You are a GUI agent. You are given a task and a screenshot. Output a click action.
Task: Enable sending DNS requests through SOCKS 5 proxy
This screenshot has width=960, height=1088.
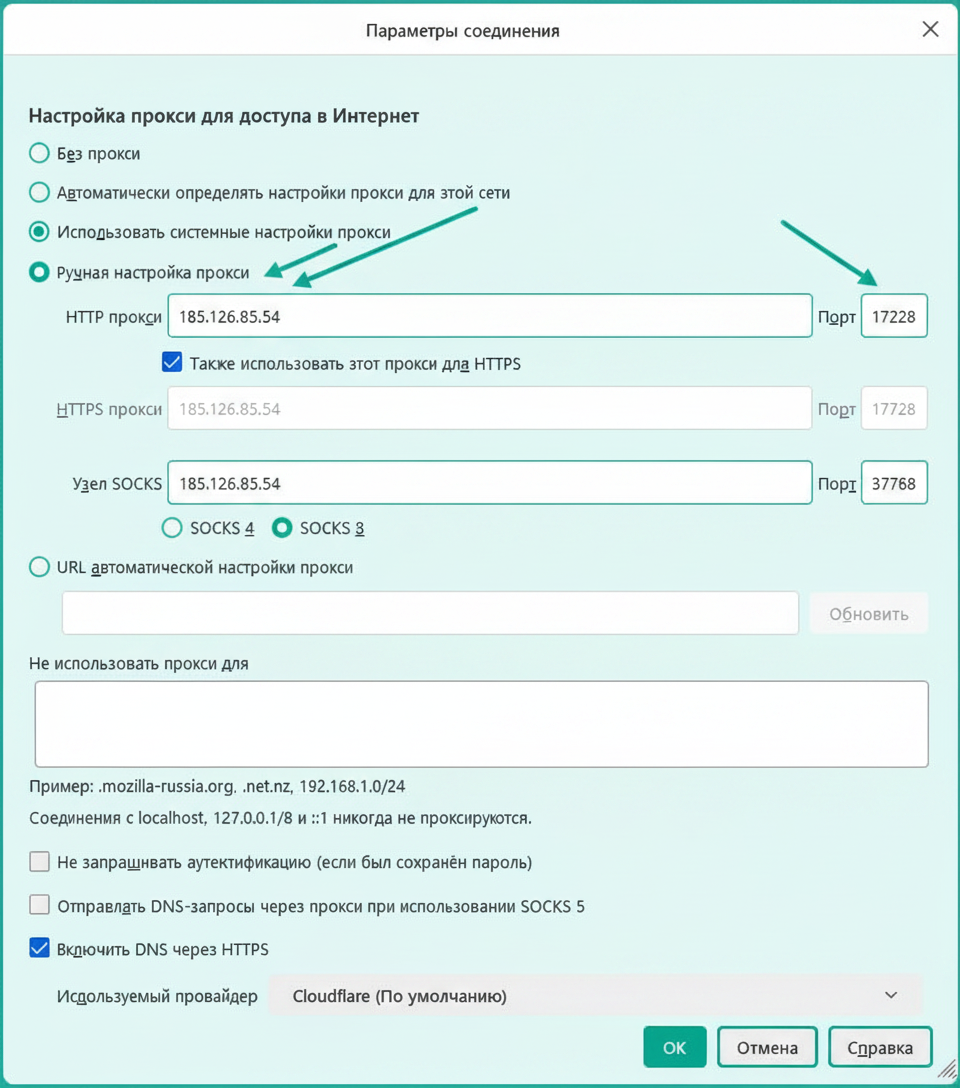[40, 905]
